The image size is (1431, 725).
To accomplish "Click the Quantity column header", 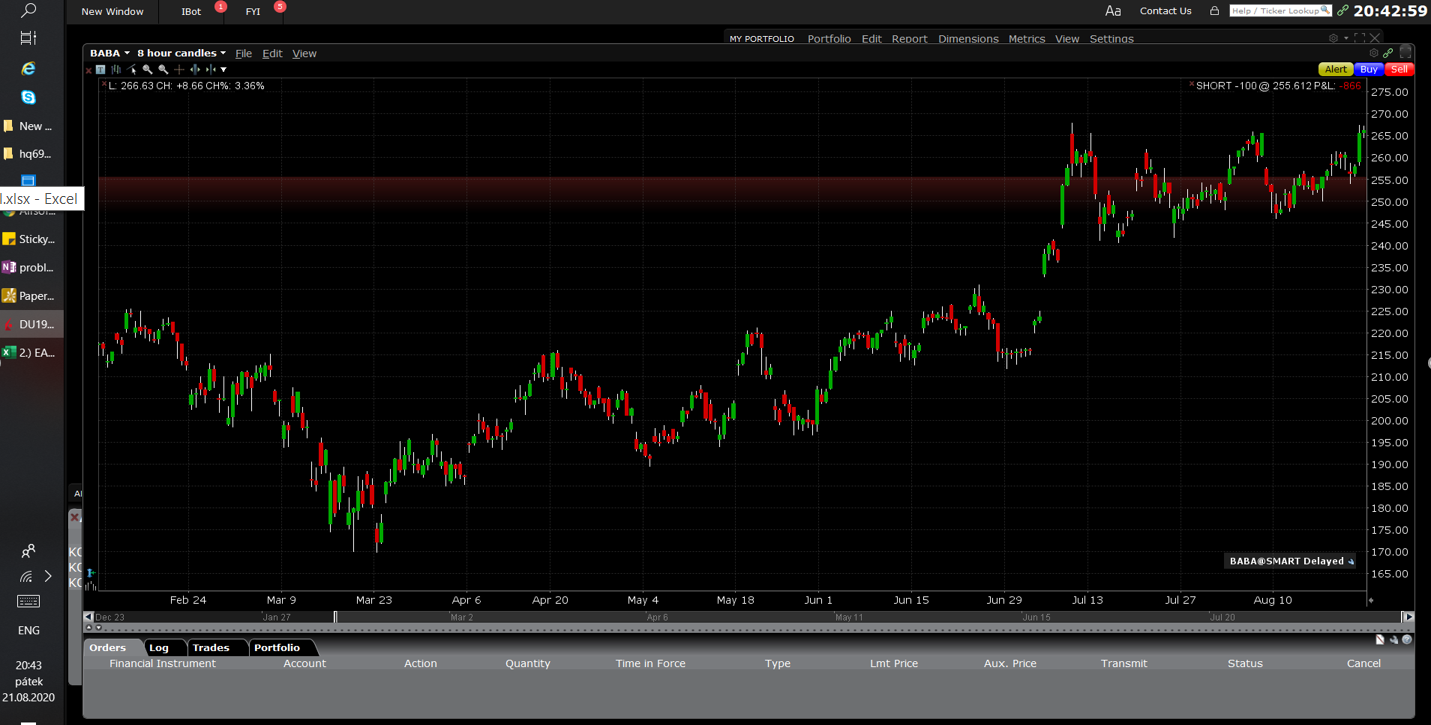I will [x=528, y=663].
